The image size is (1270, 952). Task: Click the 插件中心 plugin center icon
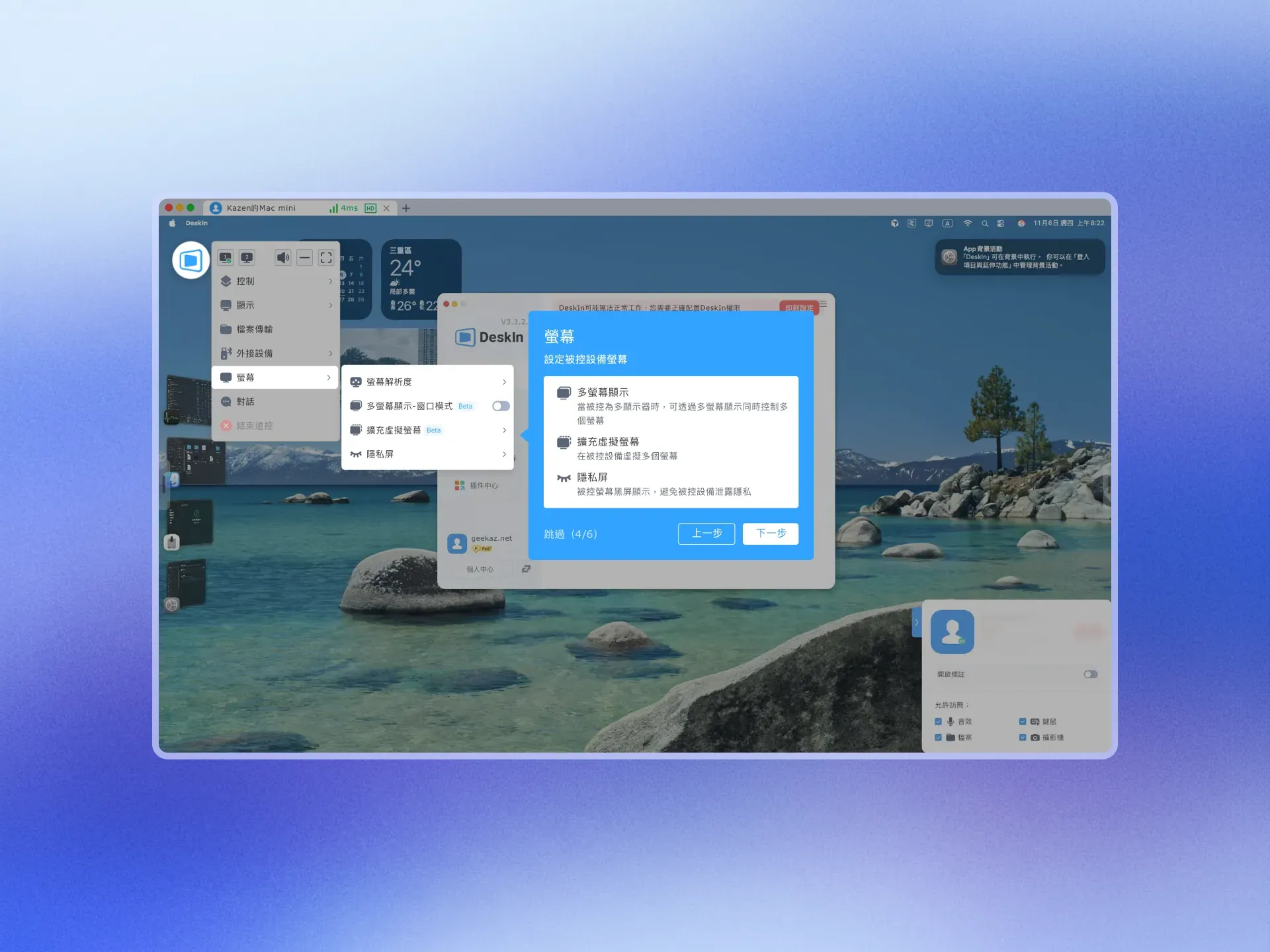[x=460, y=485]
